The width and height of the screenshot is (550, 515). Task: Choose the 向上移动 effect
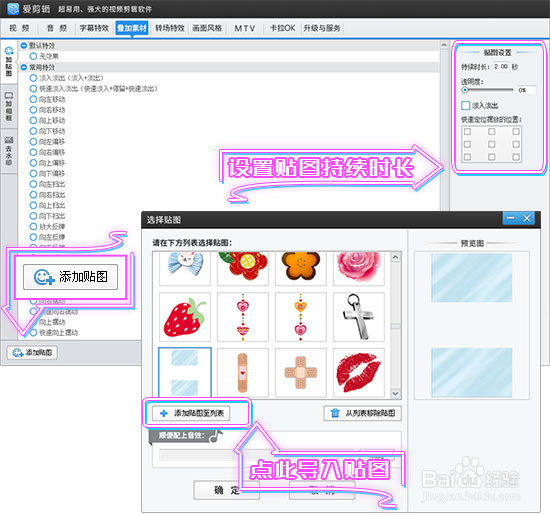coord(33,120)
